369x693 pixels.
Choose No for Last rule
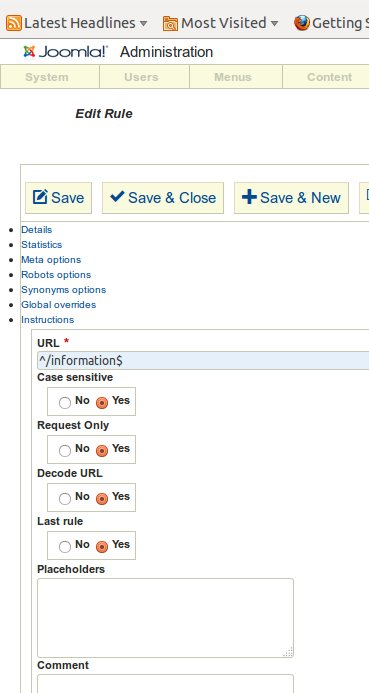click(65, 547)
